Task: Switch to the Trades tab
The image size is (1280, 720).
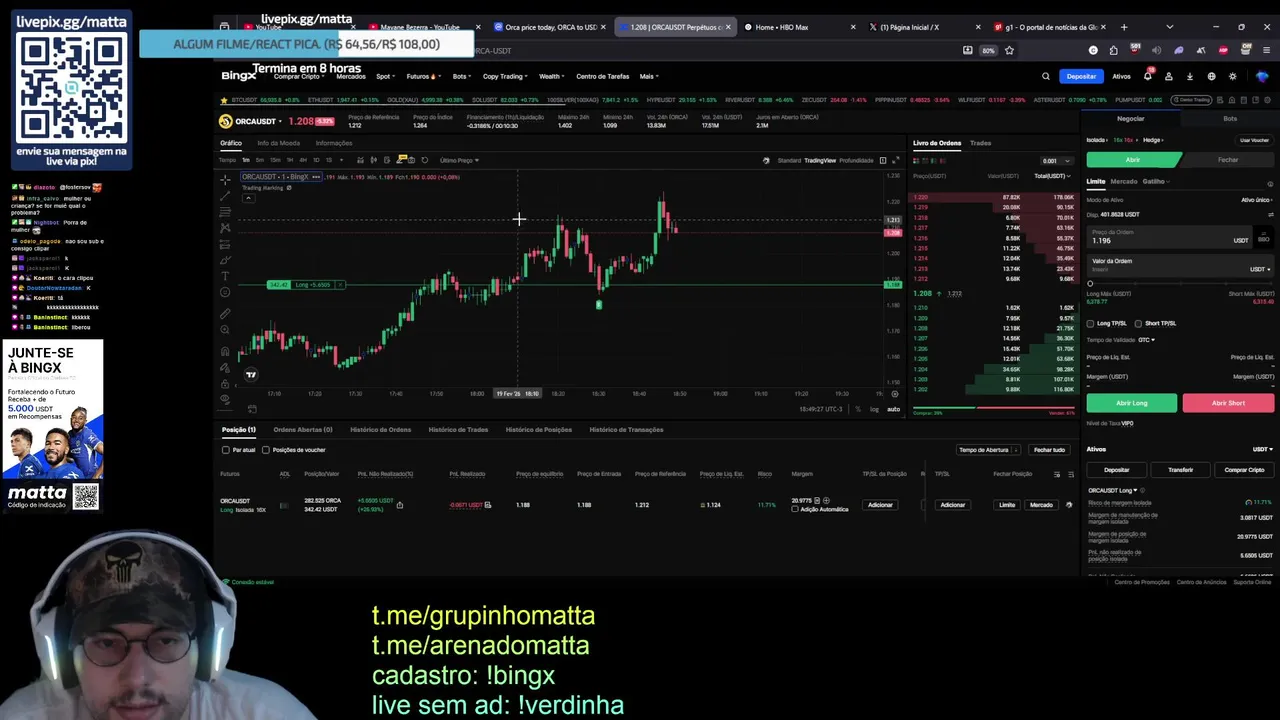Action: pyautogui.click(x=980, y=143)
